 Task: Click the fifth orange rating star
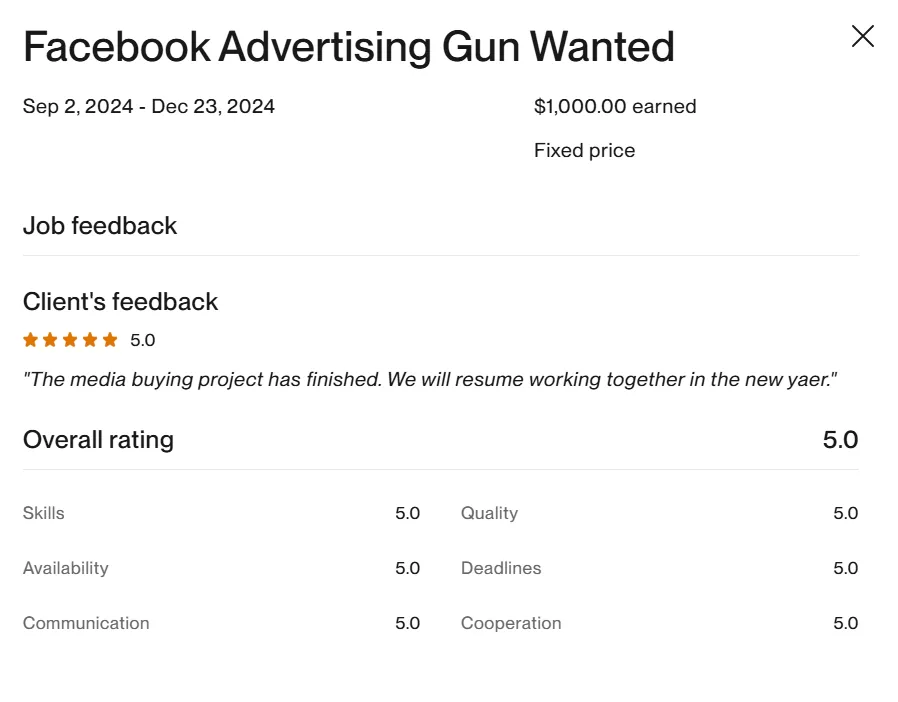tap(110, 340)
